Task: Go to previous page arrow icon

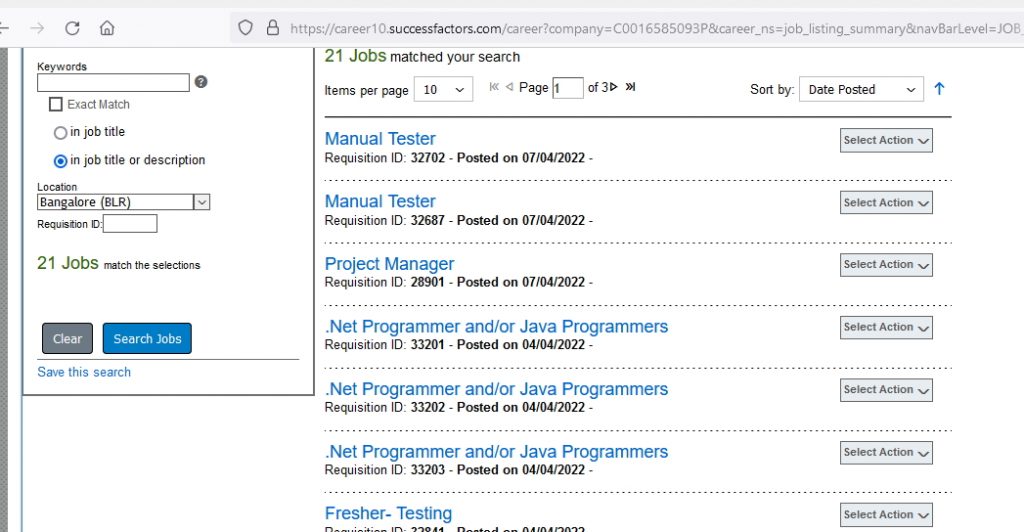Action: (x=509, y=88)
